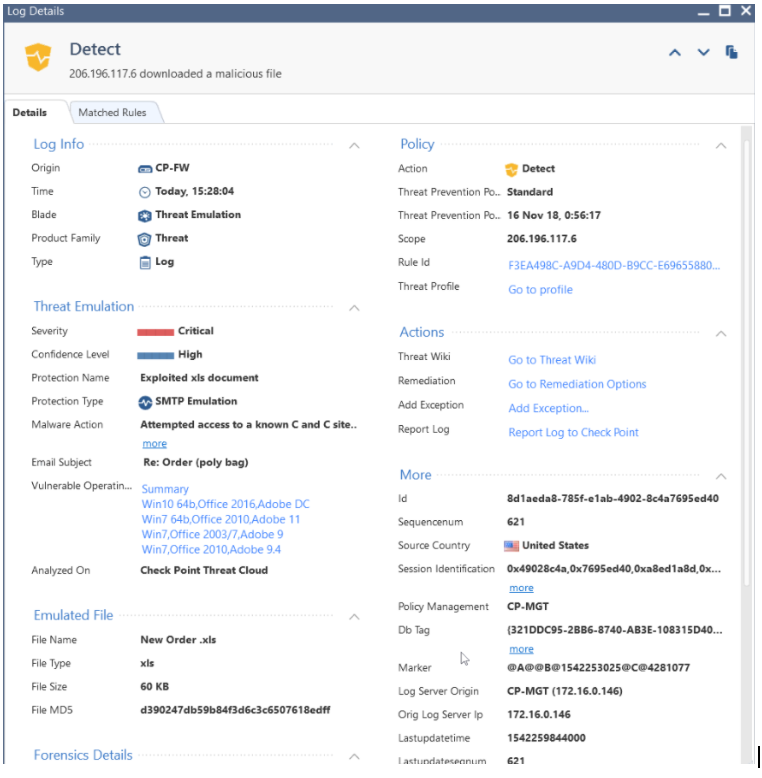Select the Sequencenum value 621

click(x=516, y=522)
